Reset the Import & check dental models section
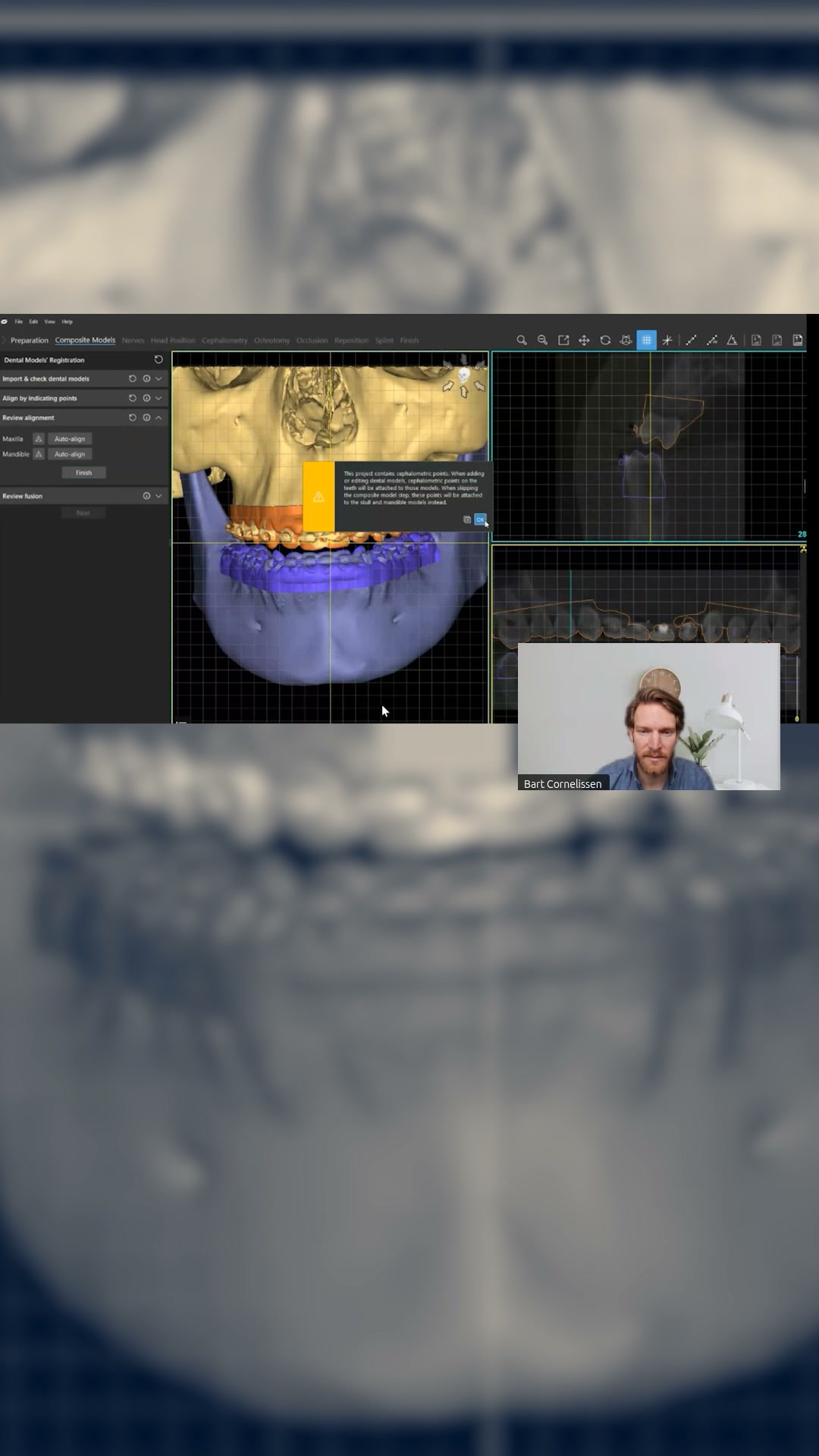This screenshot has height=1456, width=819. (133, 378)
